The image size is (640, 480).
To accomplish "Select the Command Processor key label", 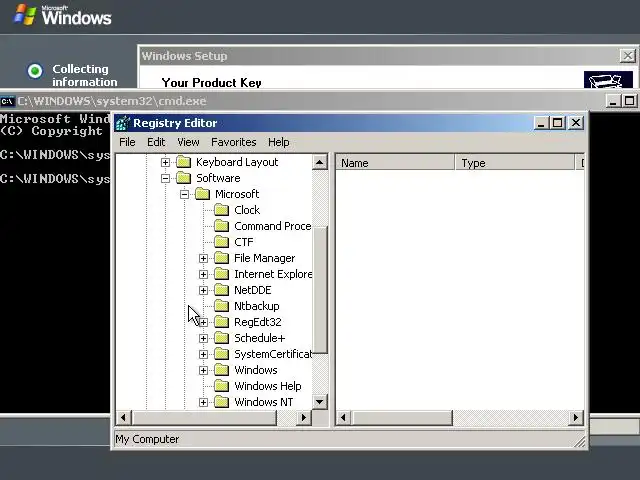I will pos(272,226).
